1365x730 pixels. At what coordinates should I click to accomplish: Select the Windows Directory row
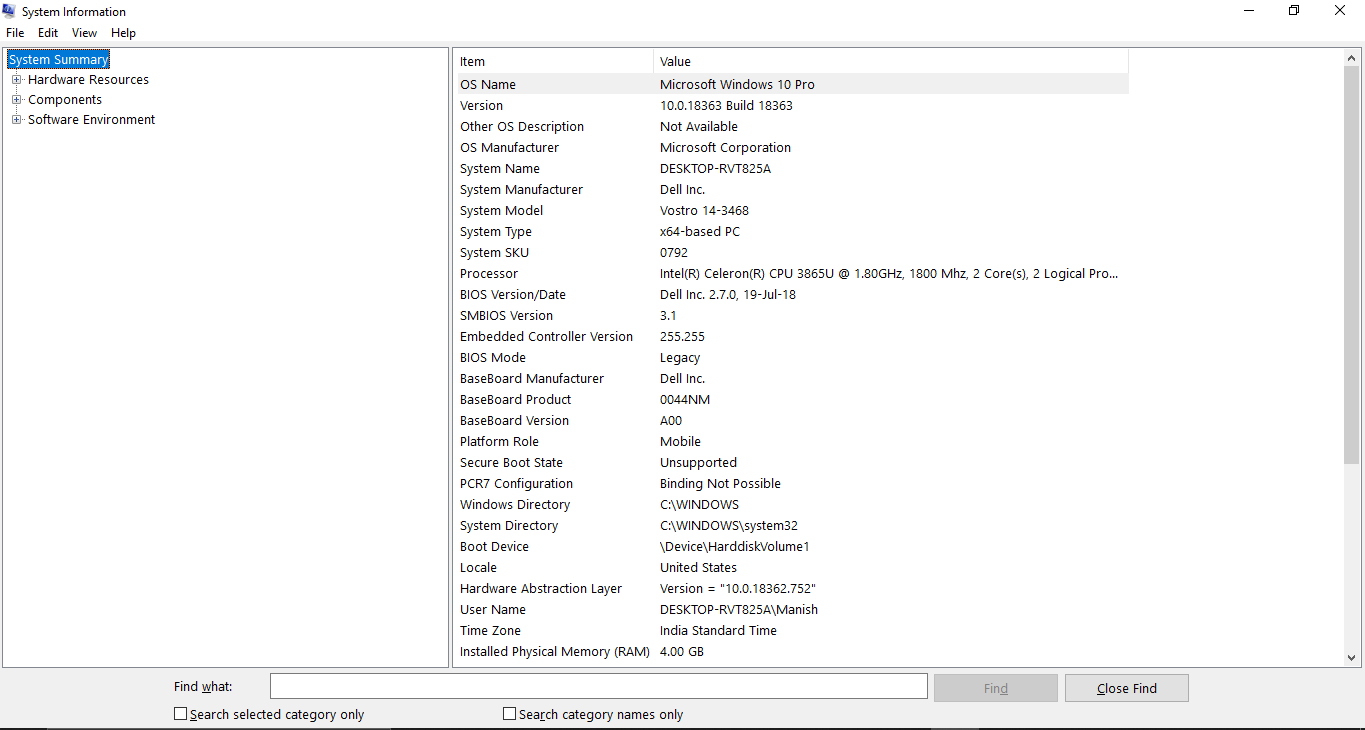(x=793, y=505)
